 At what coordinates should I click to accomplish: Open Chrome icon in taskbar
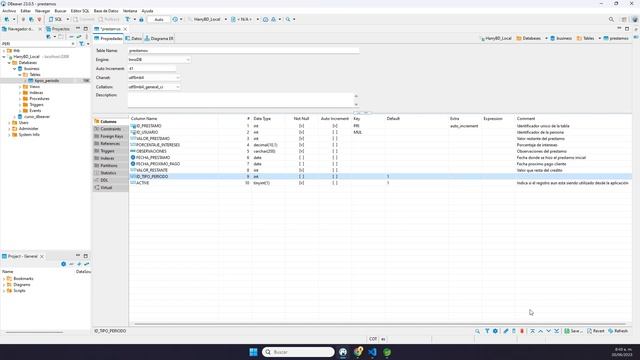358,352
